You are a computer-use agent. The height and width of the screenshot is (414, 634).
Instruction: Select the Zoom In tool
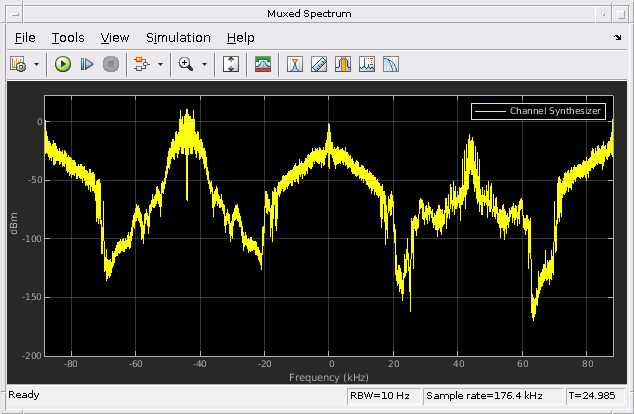pos(186,64)
